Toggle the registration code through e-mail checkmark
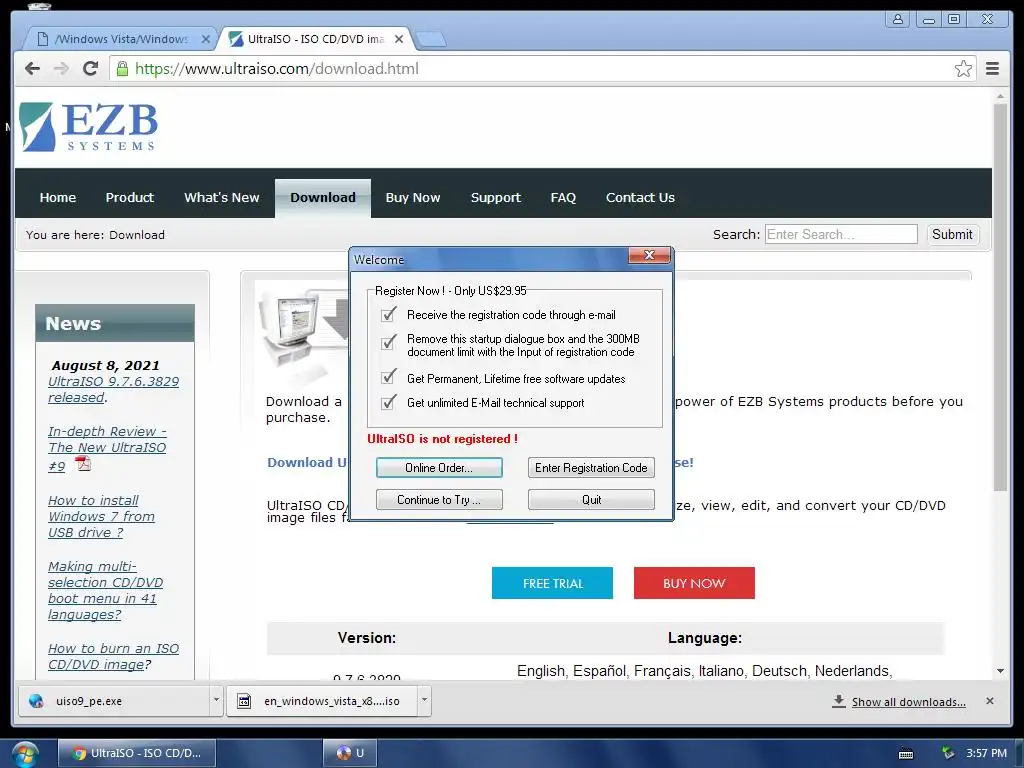Image resolution: width=1024 pixels, height=768 pixels. point(389,315)
